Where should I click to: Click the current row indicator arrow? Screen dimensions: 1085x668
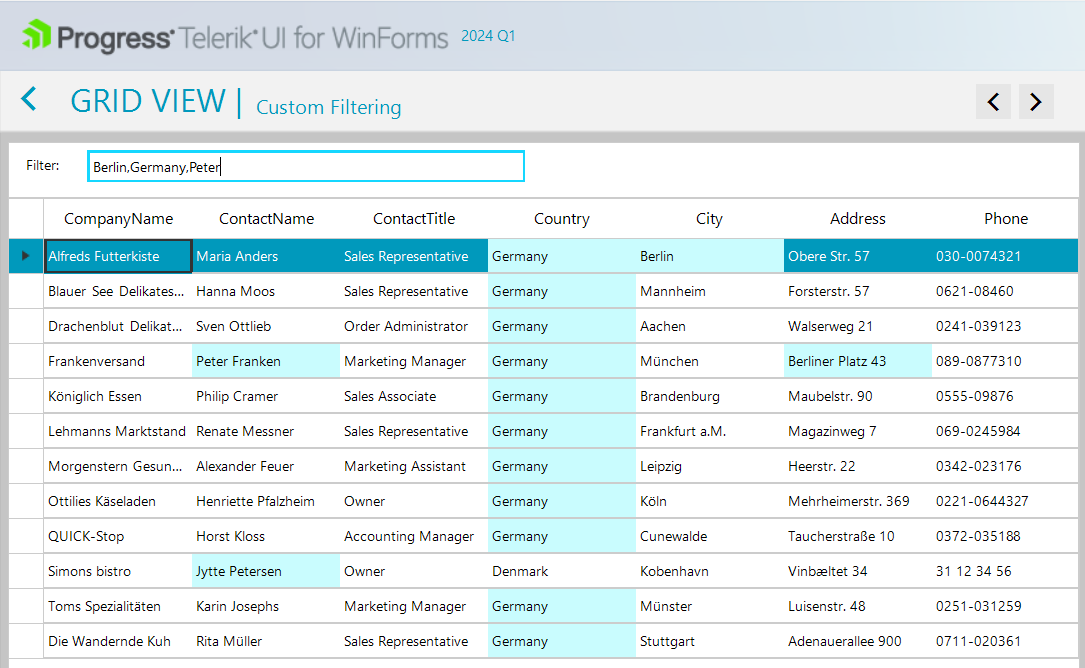click(x=26, y=256)
